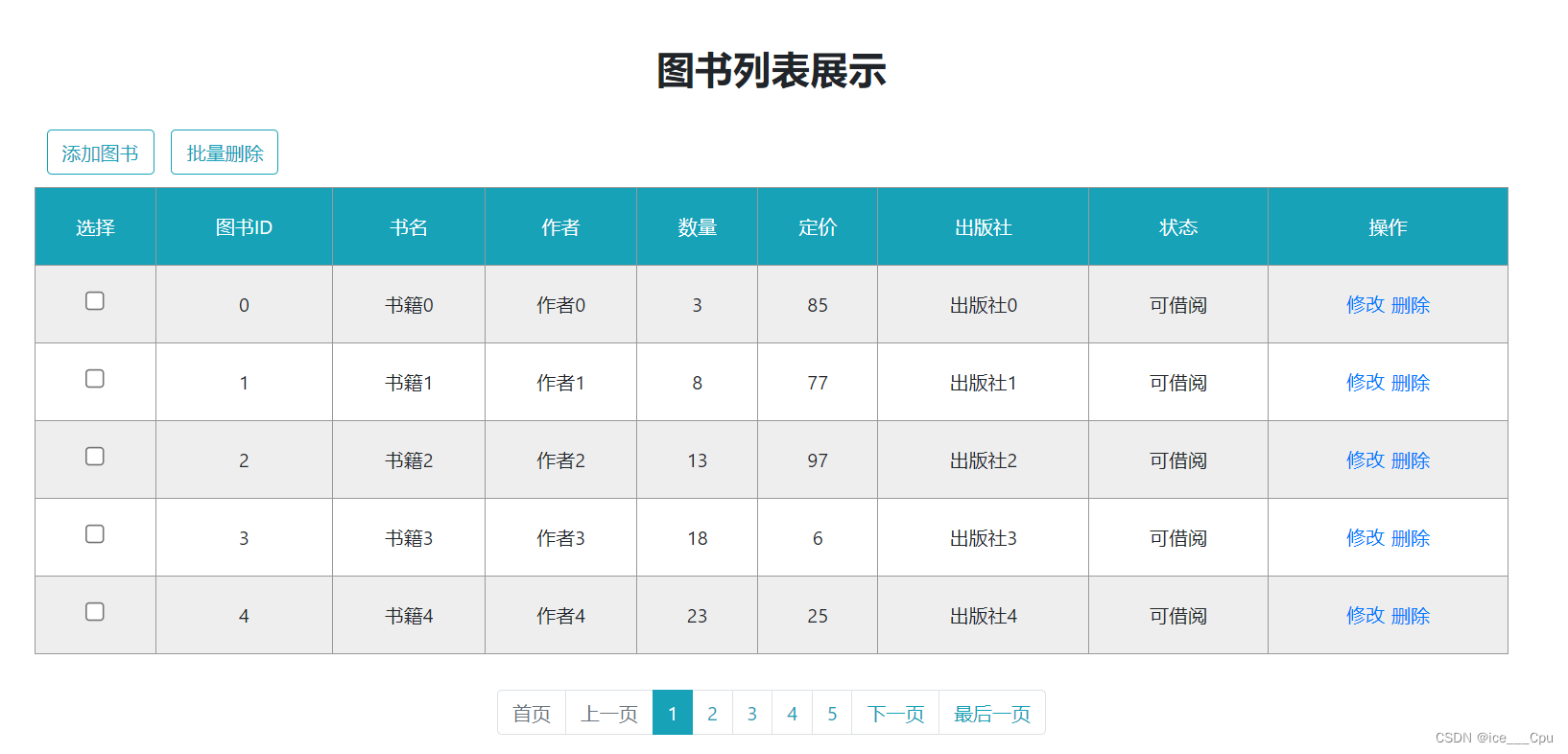Click 删除 link for 书籍1

tap(1411, 383)
